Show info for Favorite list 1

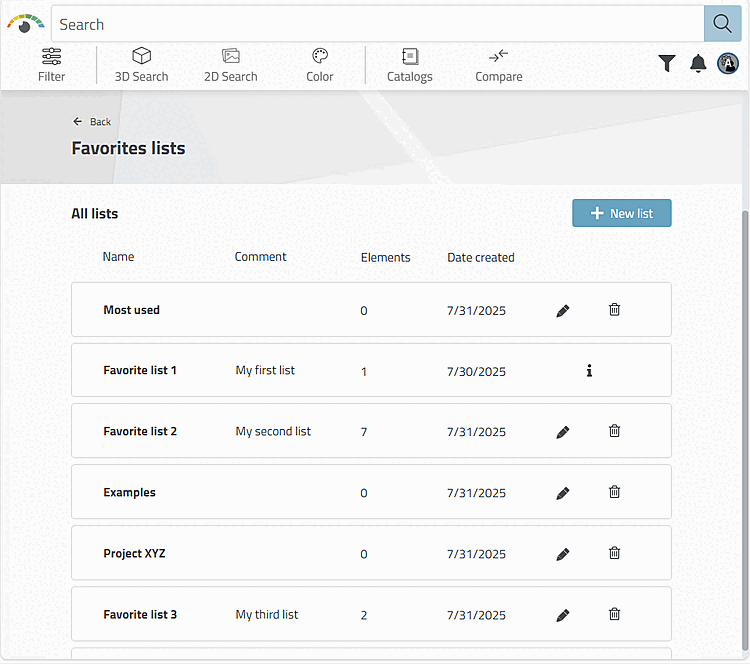pyautogui.click(x=589, y=371)
